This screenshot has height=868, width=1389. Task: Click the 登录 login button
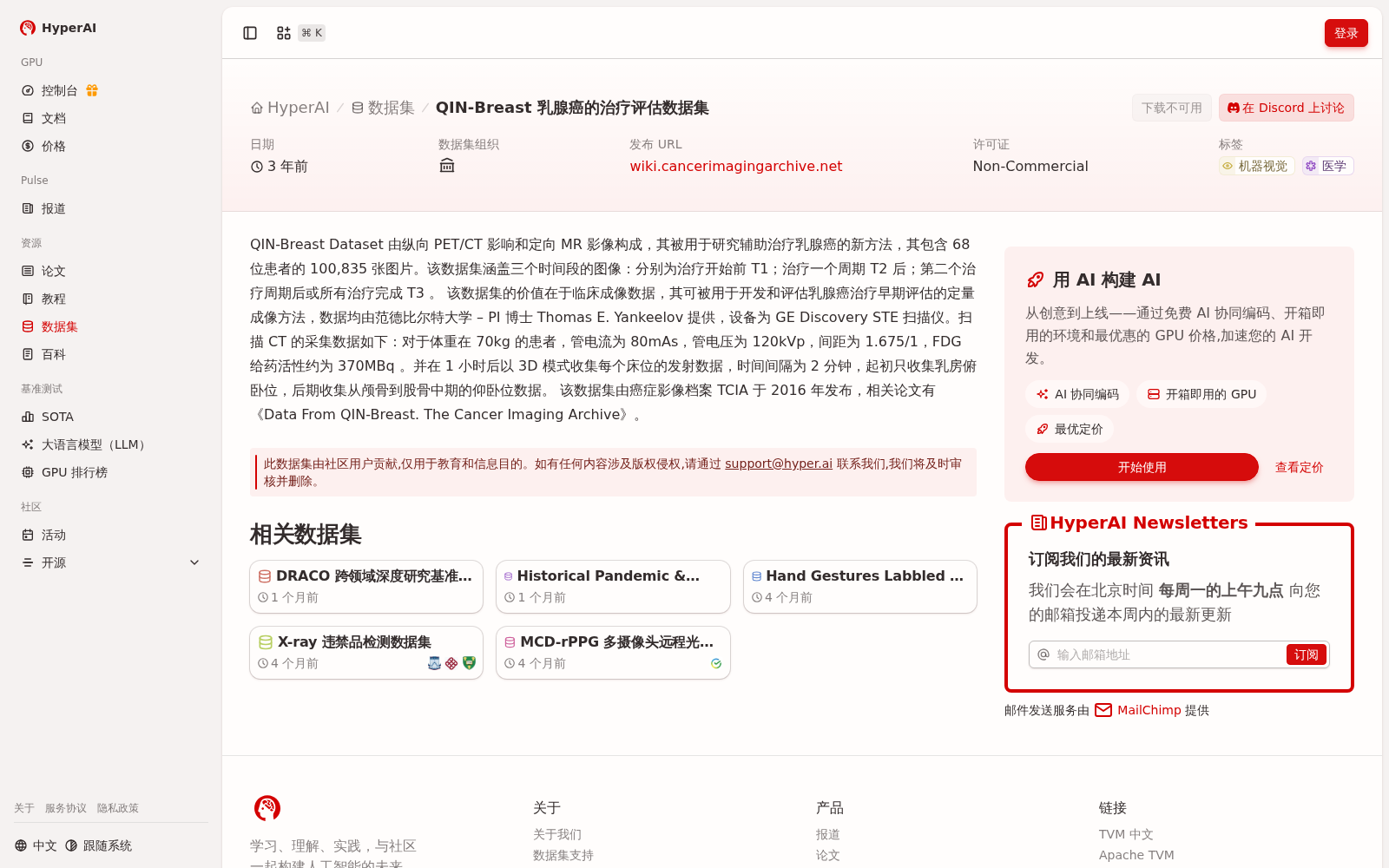(1346, 33)
